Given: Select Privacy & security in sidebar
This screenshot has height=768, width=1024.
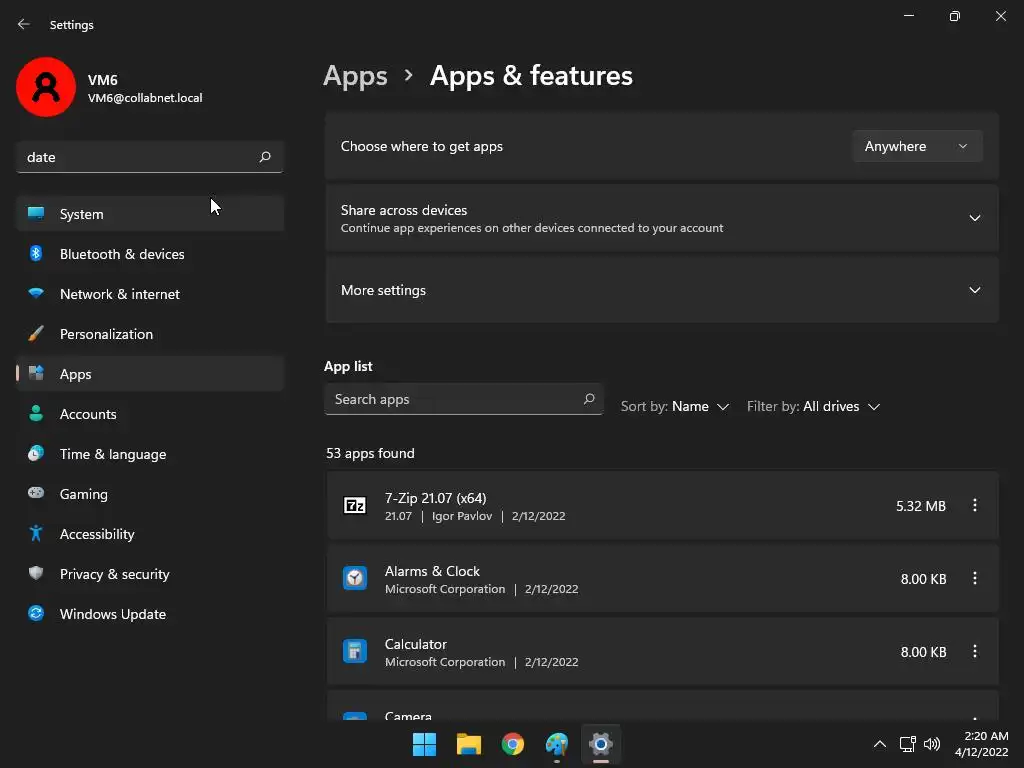Looking at the screenshot, I should click(x=115, y=574).
